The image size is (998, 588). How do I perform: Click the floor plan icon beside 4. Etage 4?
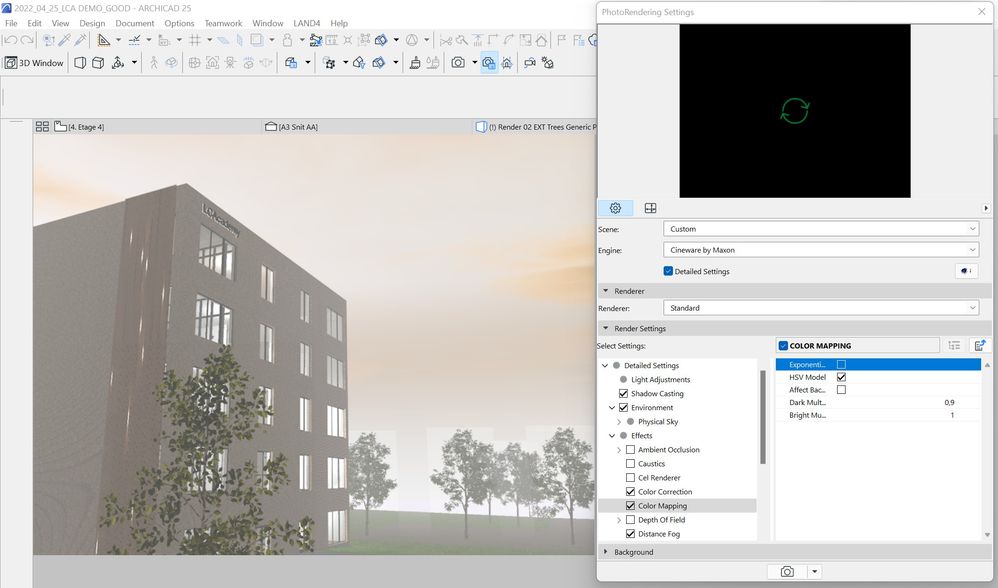(x=60, y=127)
